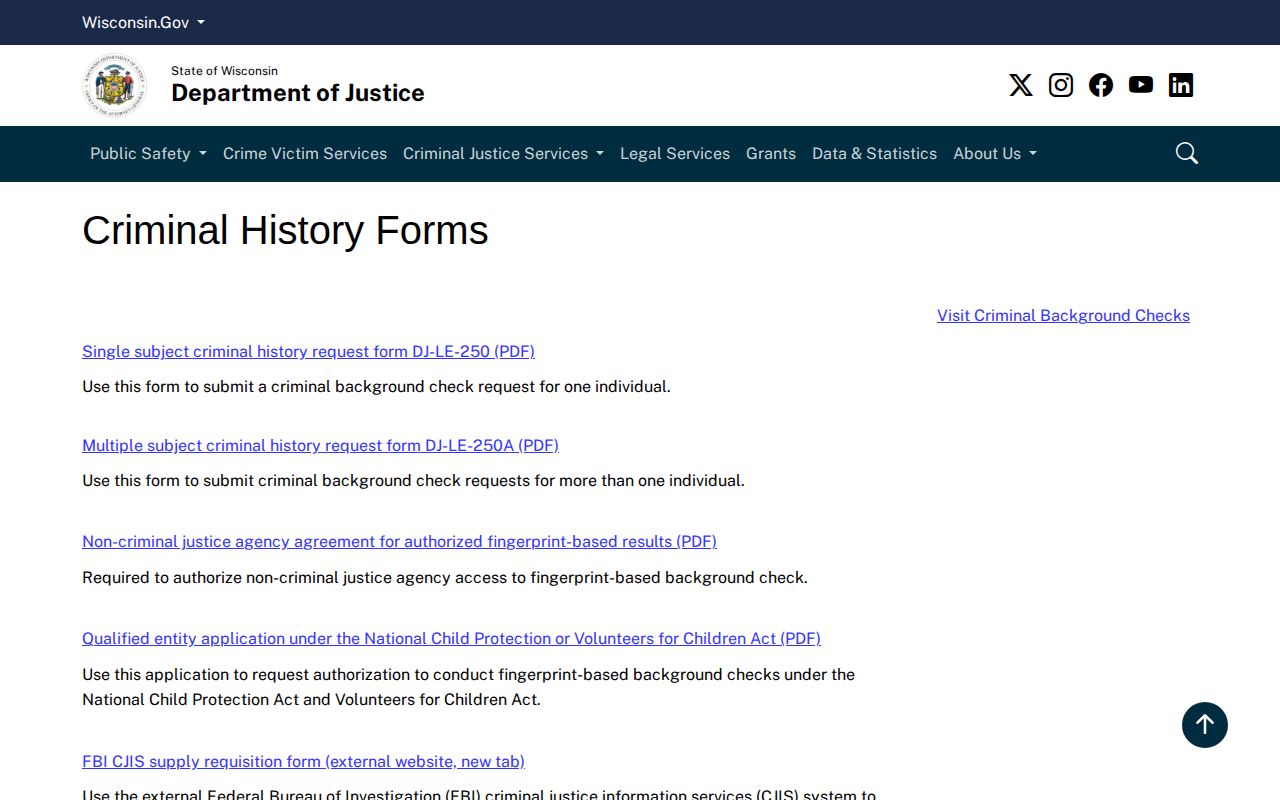Open Multiple subject form DJ-LE-250A PDF

[320, 445]
